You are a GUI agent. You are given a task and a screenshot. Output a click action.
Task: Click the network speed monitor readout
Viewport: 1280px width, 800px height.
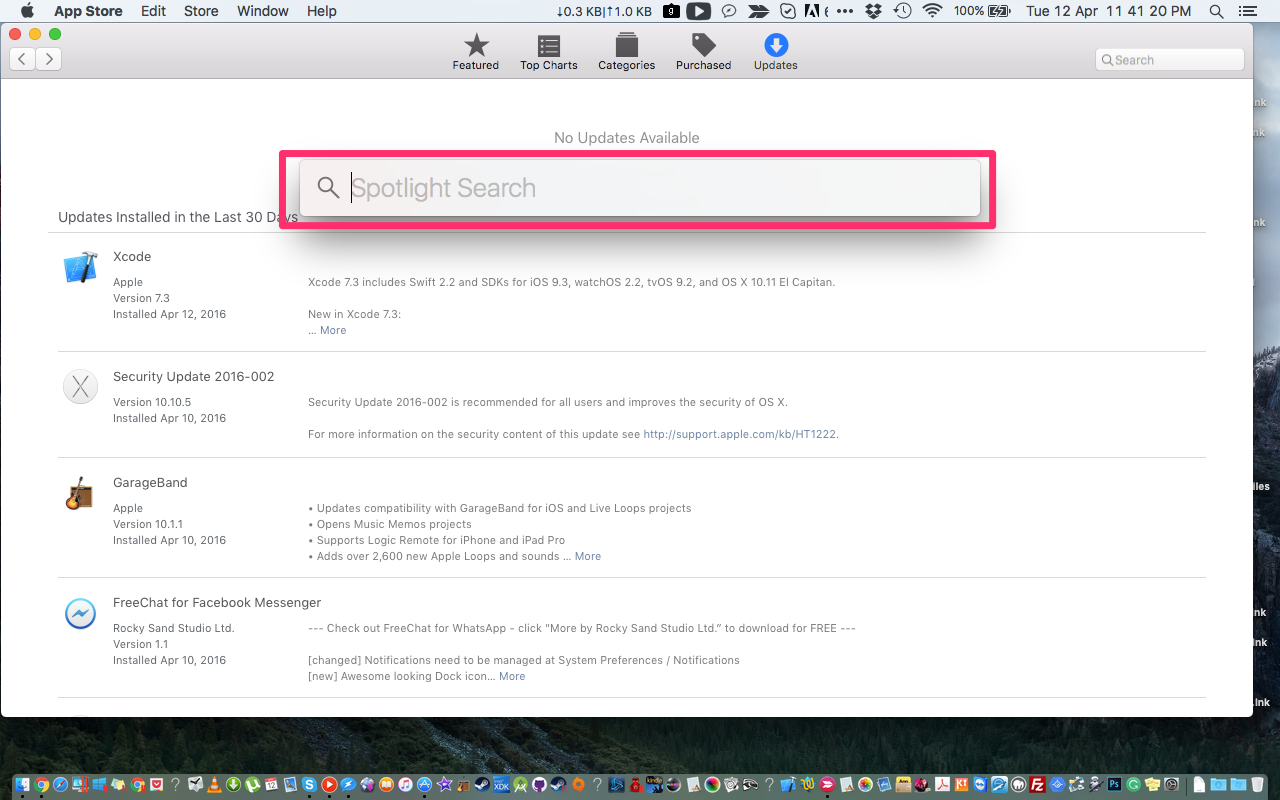(x=604, y=11)
